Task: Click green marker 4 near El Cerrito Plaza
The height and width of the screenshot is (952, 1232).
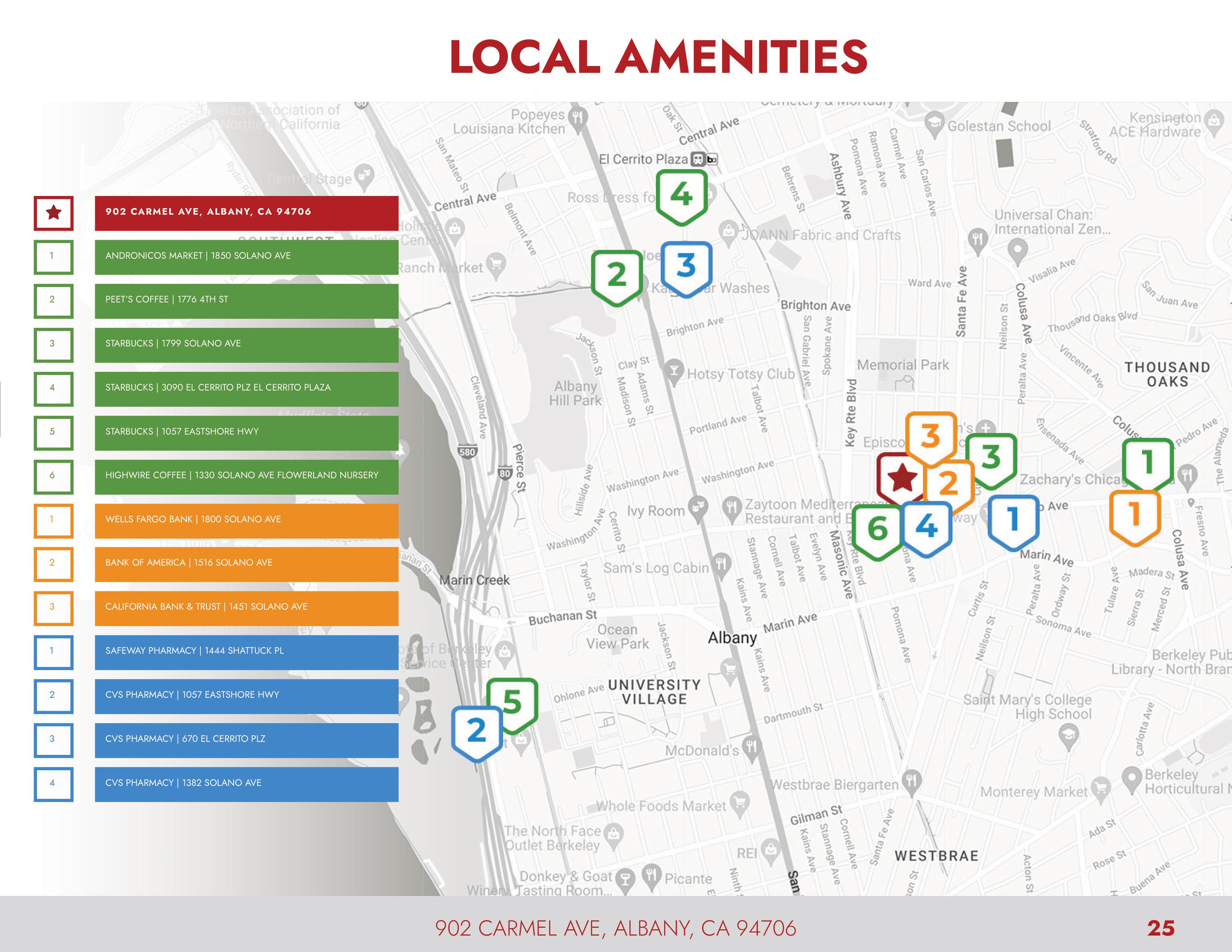Action: coord(681,196)
